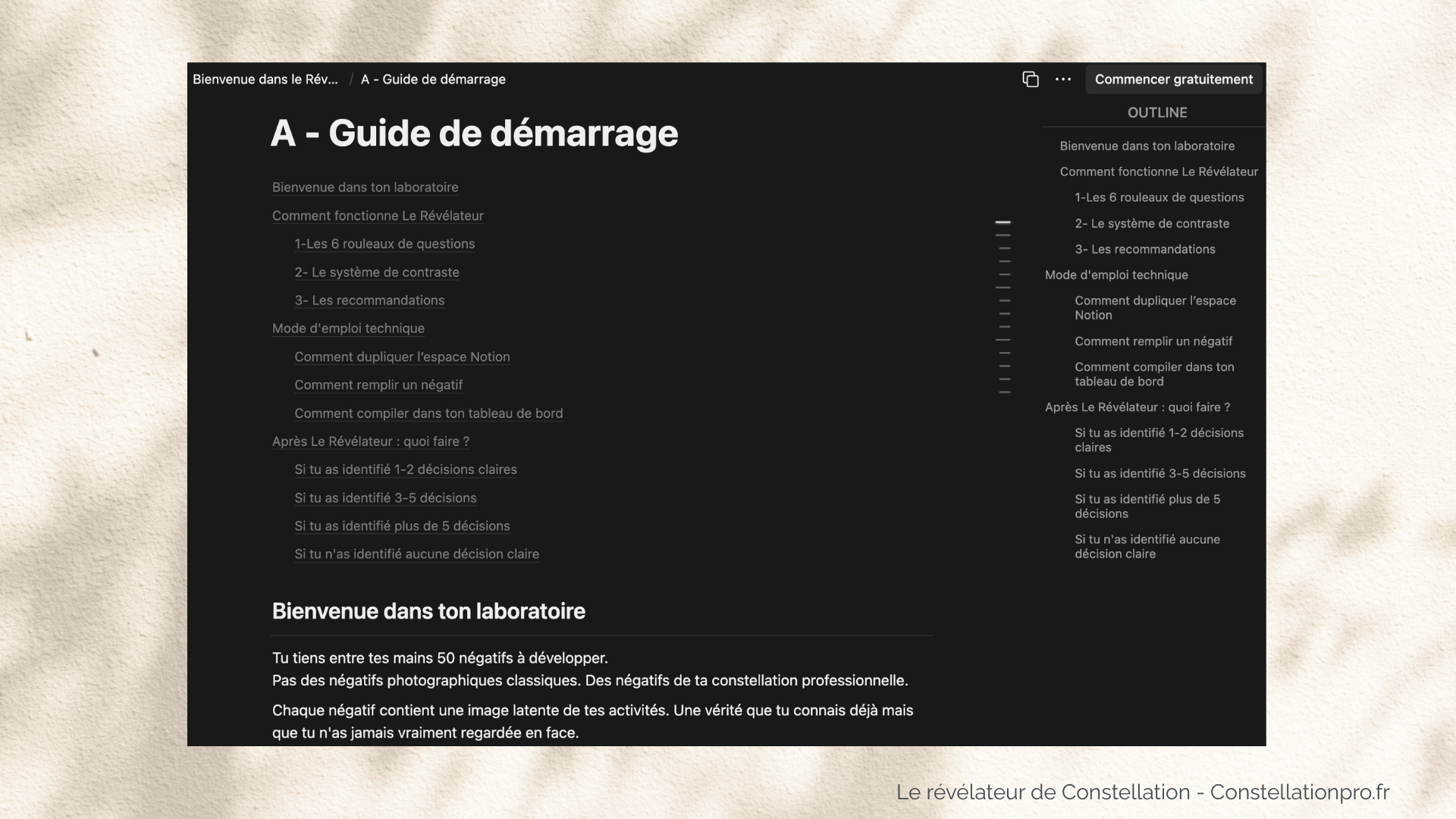Open the Bienvenue dans le Rév... breadcrumb
This screenshot has width=1456, height=819.
tap(265, 80)
